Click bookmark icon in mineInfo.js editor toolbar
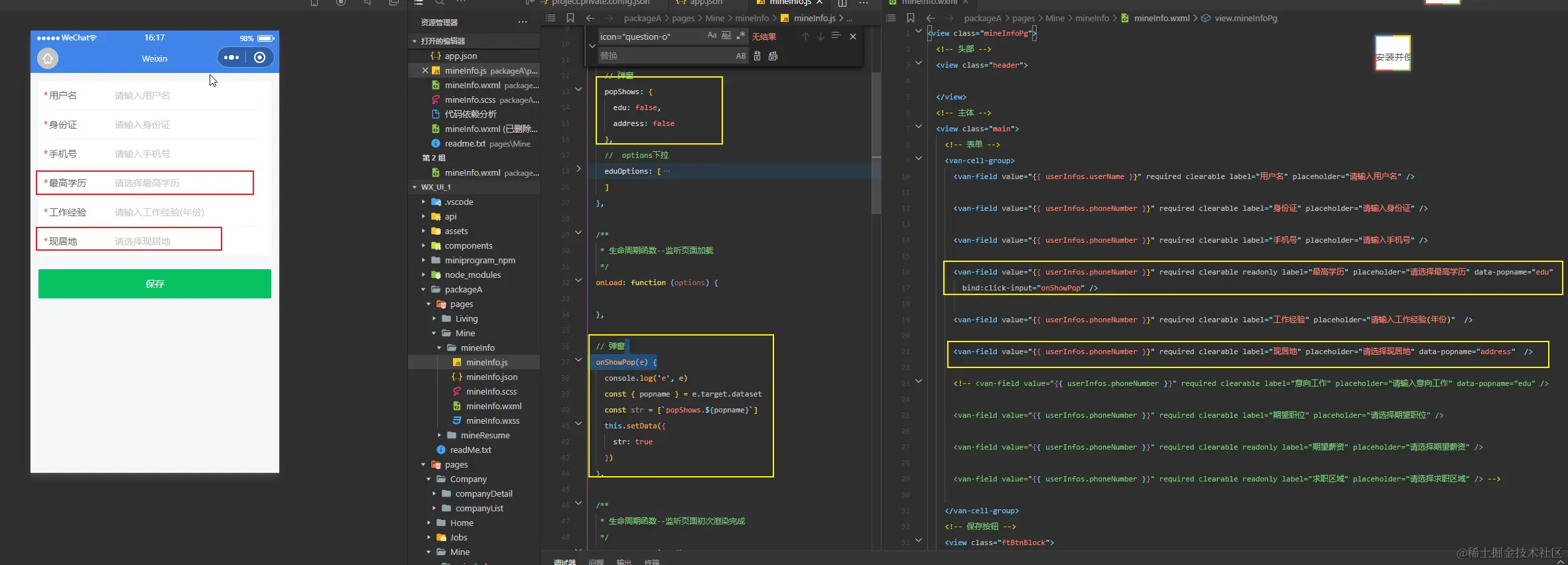This screenshot has height=565, width=1568. (570, 18)
